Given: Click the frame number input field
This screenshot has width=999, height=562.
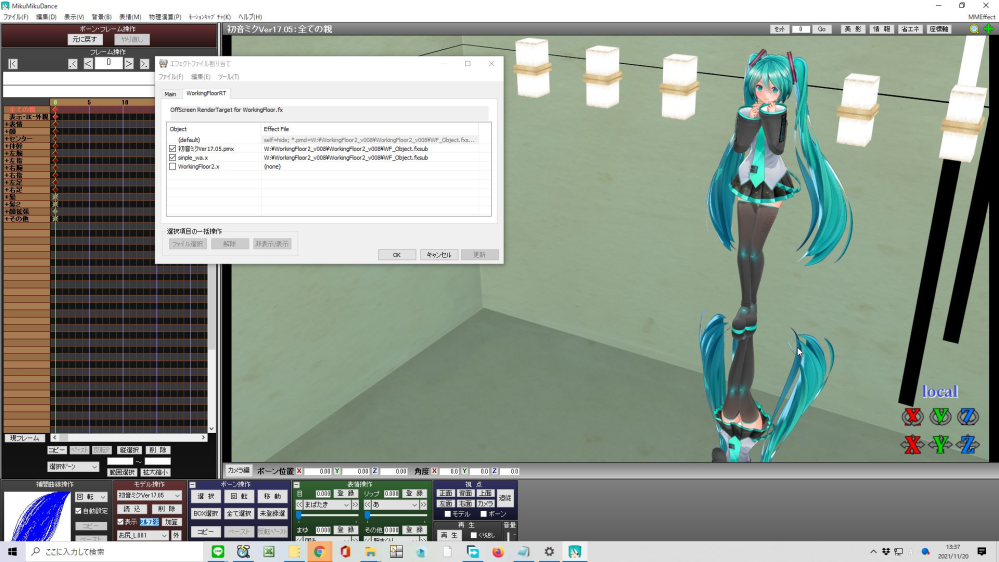Looking at the screenshot, I should pos(108,62).
